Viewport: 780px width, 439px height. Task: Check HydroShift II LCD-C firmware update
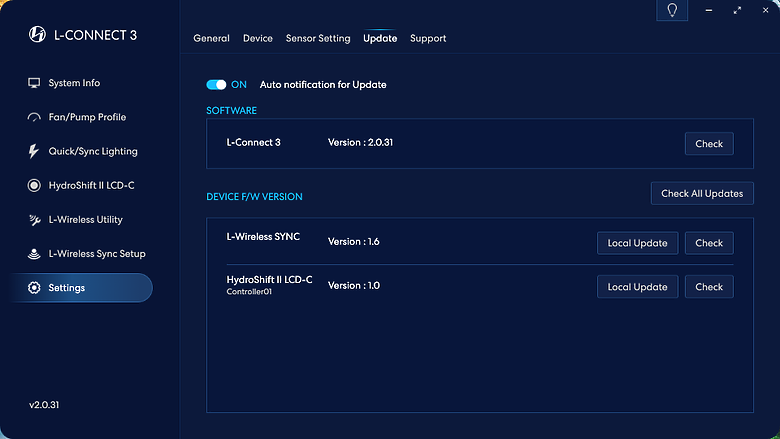coord(709,287)
